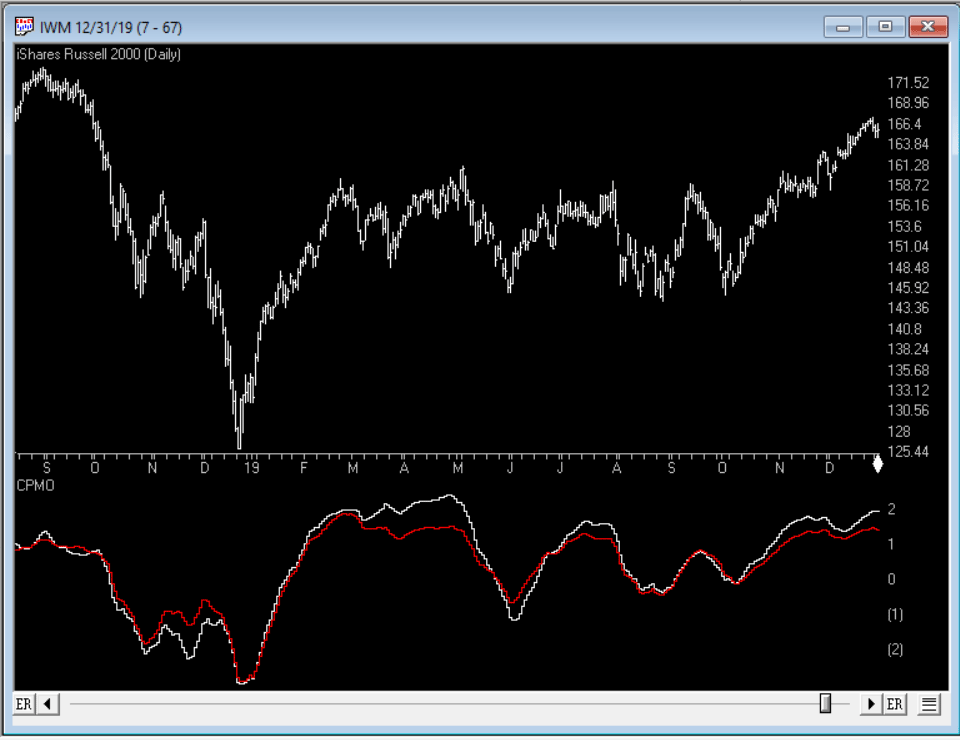This screenshot has height=740, width=960.
Task: Click the 128 price label
Action: pyautogui.click(x=899, y=432)
